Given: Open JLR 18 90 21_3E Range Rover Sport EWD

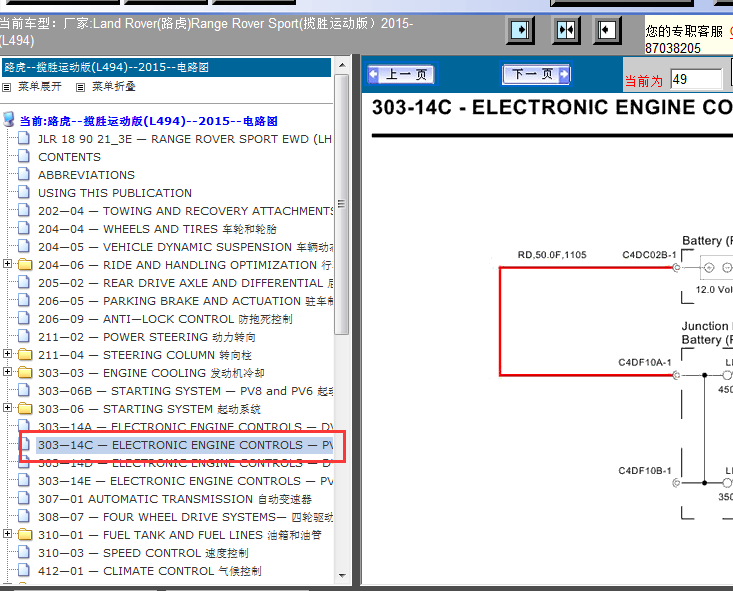Looking at the screenshot, I should point(185,139).
